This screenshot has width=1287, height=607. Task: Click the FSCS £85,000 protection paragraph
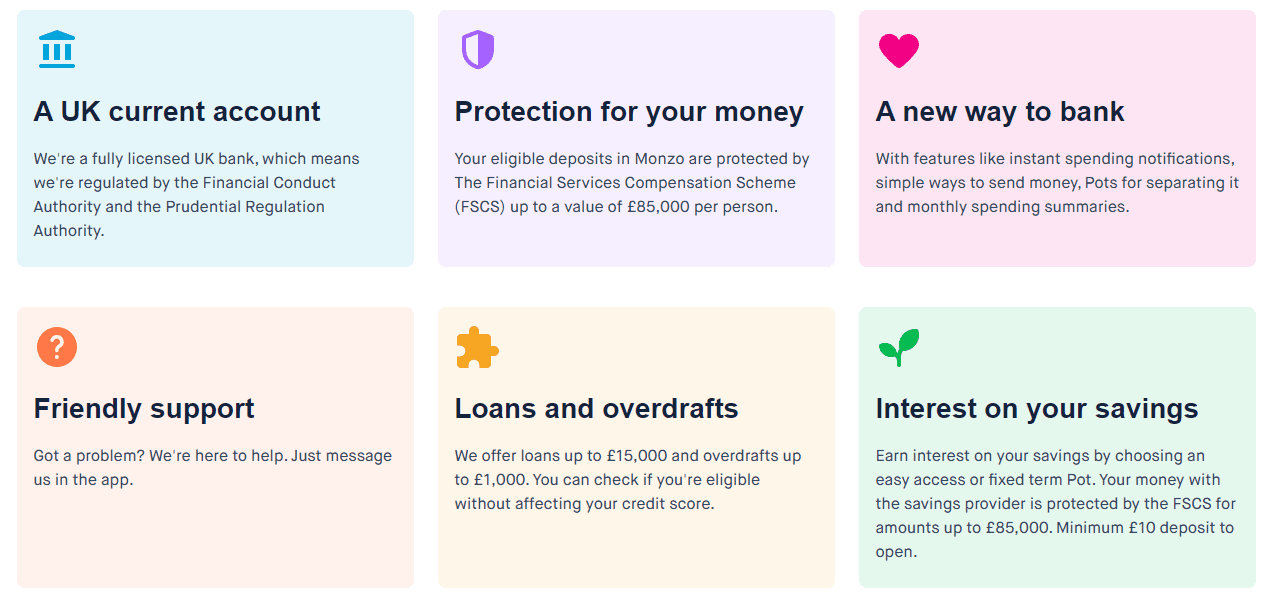(632, 183)
